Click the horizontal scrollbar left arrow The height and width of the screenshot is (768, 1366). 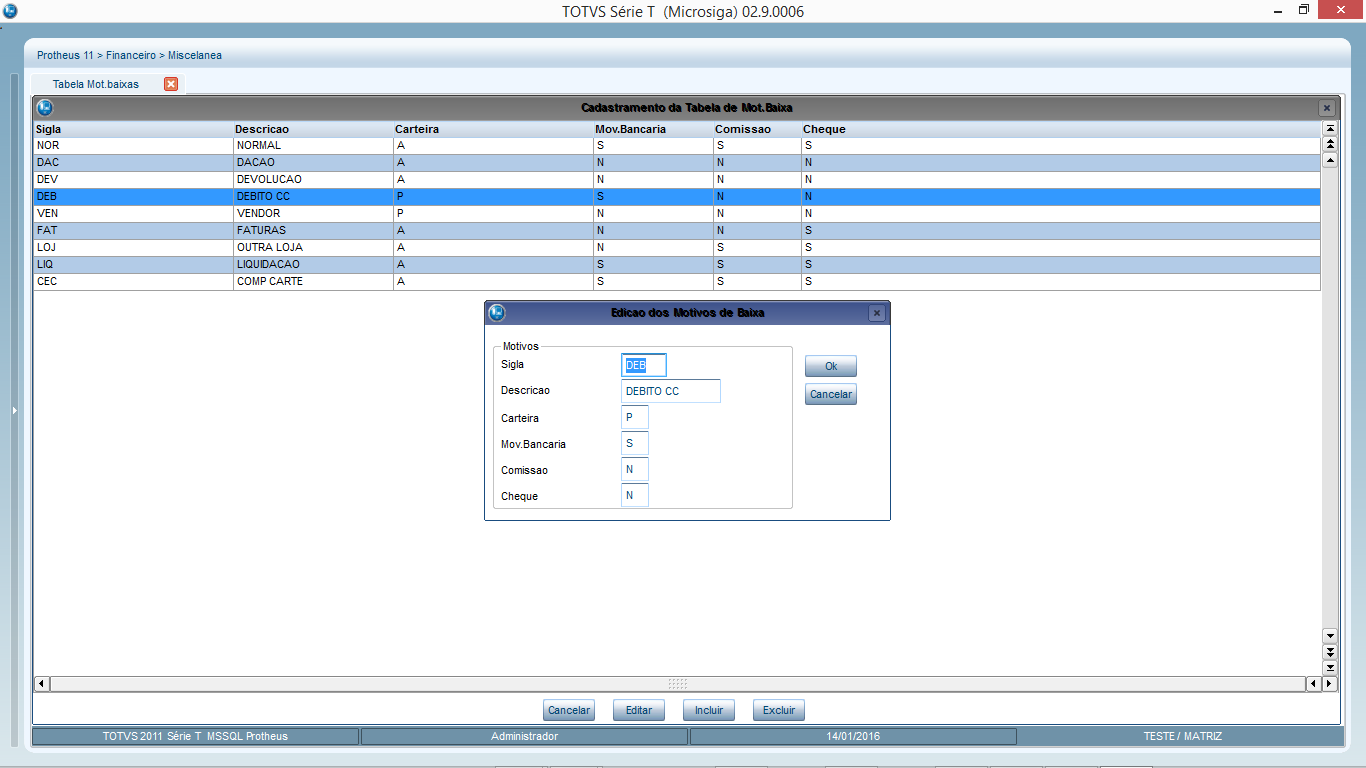[42, 684]
